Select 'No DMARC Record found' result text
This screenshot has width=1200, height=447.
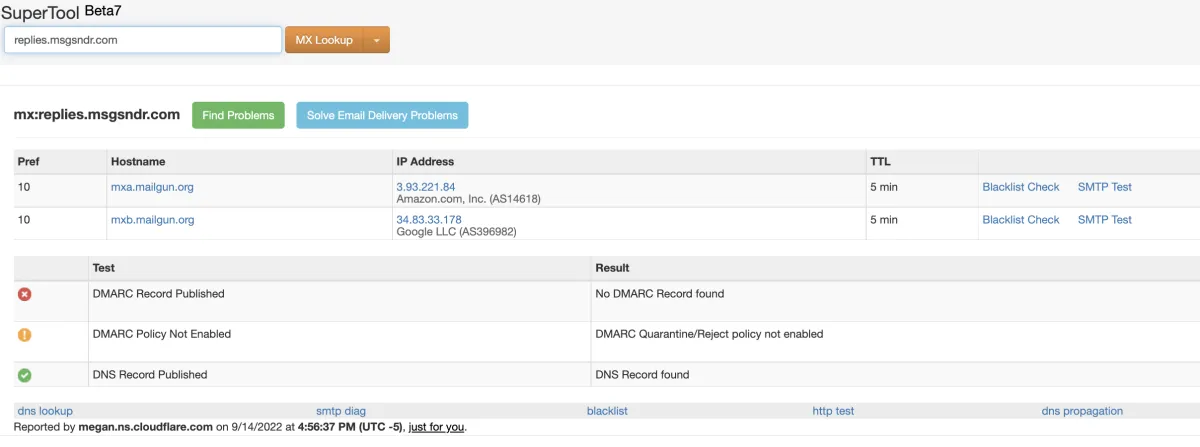pyautogui.click(x=660, y=294)
